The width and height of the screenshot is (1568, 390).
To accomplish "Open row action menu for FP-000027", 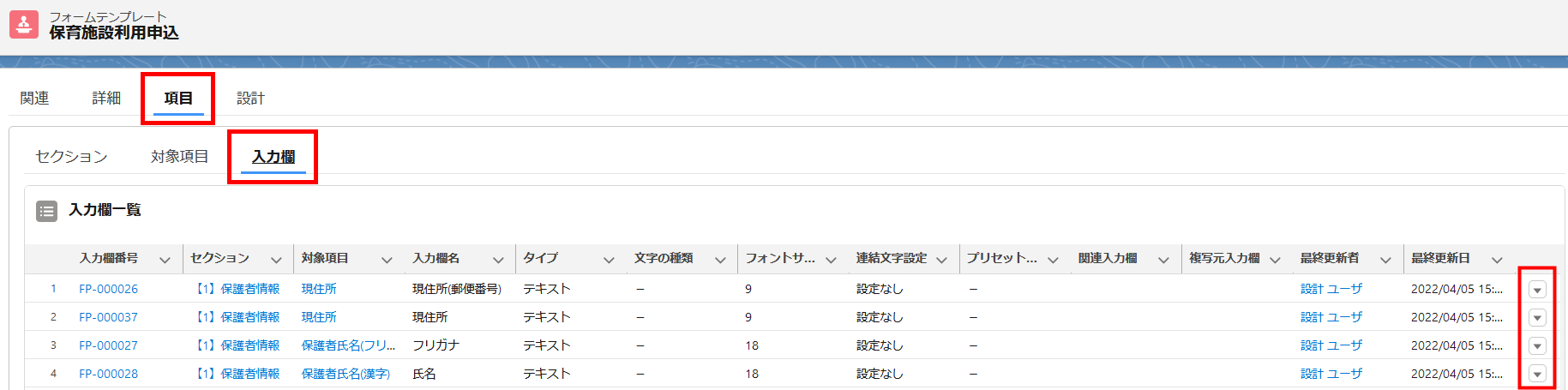I will (x=1537, y=346).
